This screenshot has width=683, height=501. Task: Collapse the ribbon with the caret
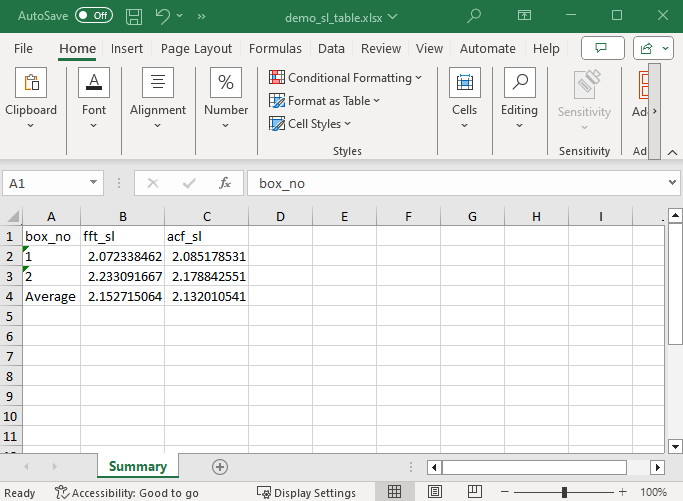(x=672, y=152)
